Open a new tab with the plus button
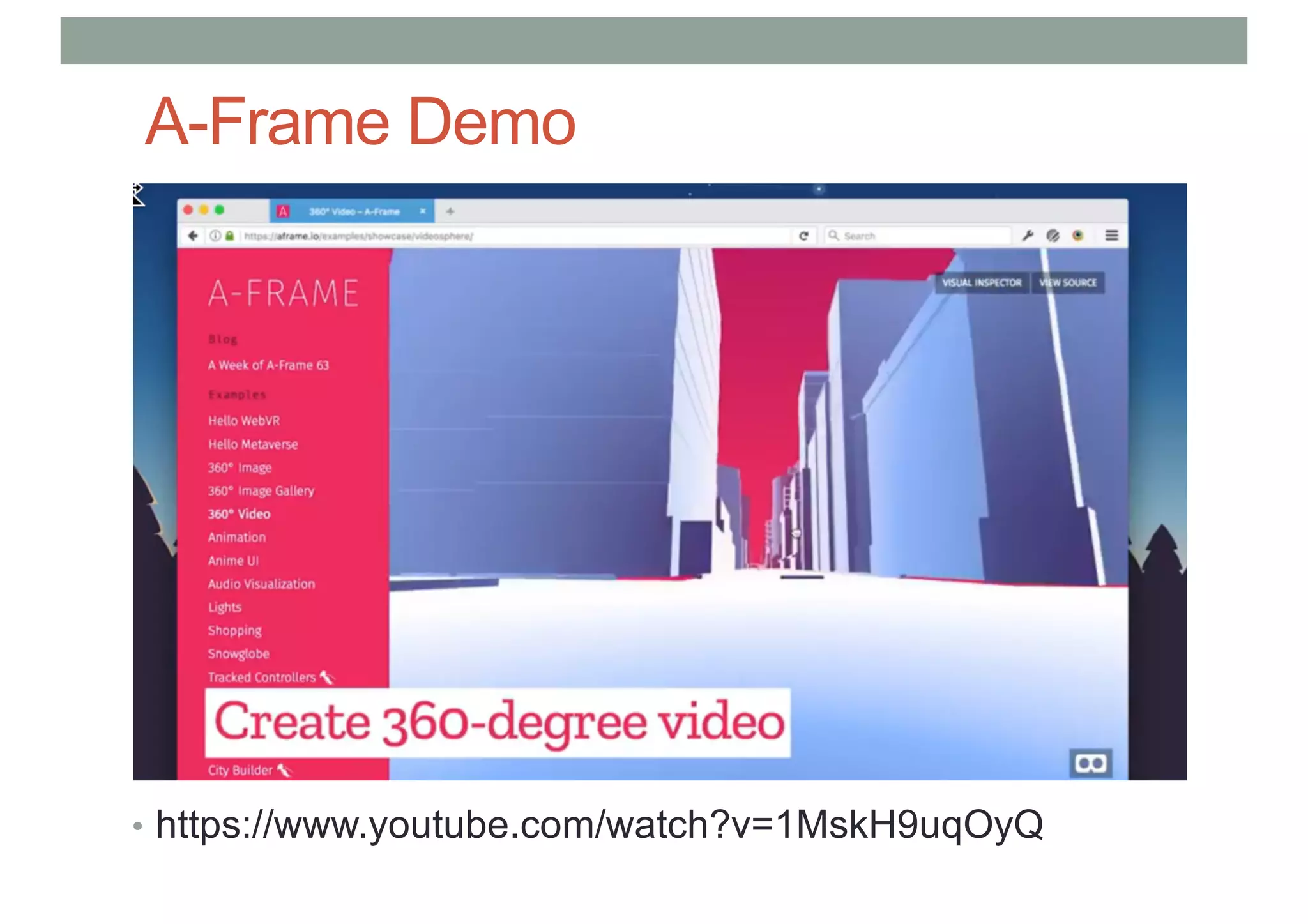The image size is (1308, 924). point(450,211)
